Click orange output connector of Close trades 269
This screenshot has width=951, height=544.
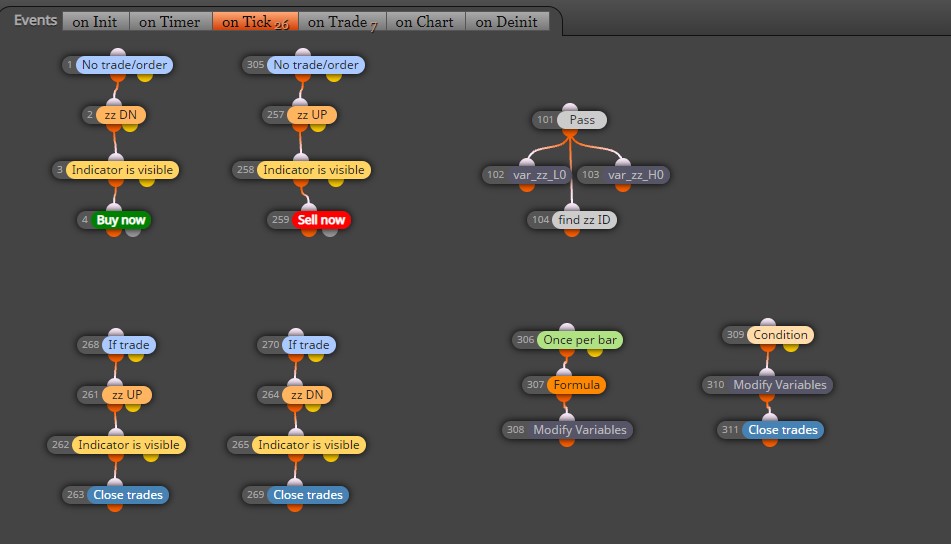pyautogui.click(x=295, y=506)
